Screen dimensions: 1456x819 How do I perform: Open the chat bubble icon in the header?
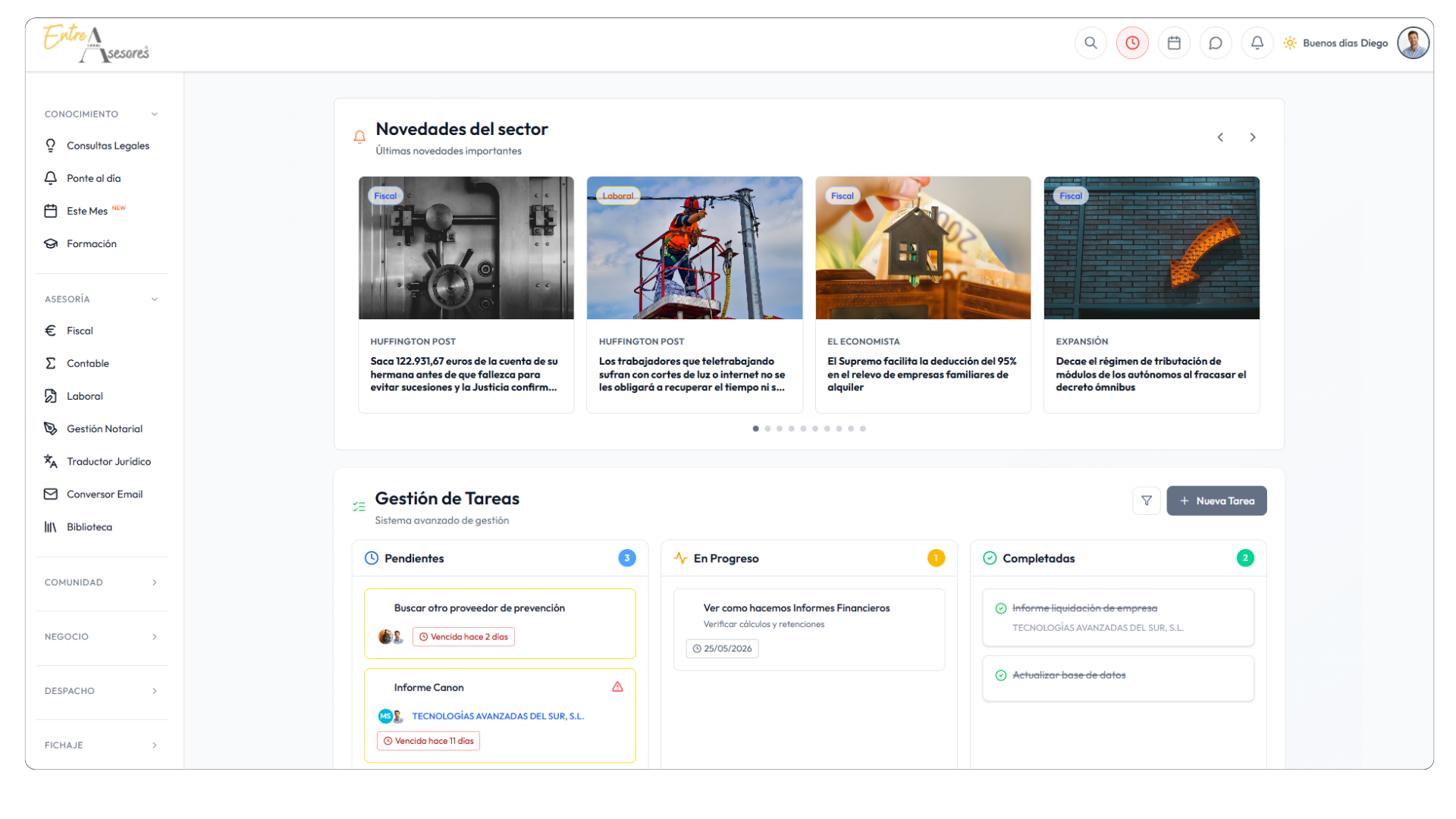point(1216,42)
